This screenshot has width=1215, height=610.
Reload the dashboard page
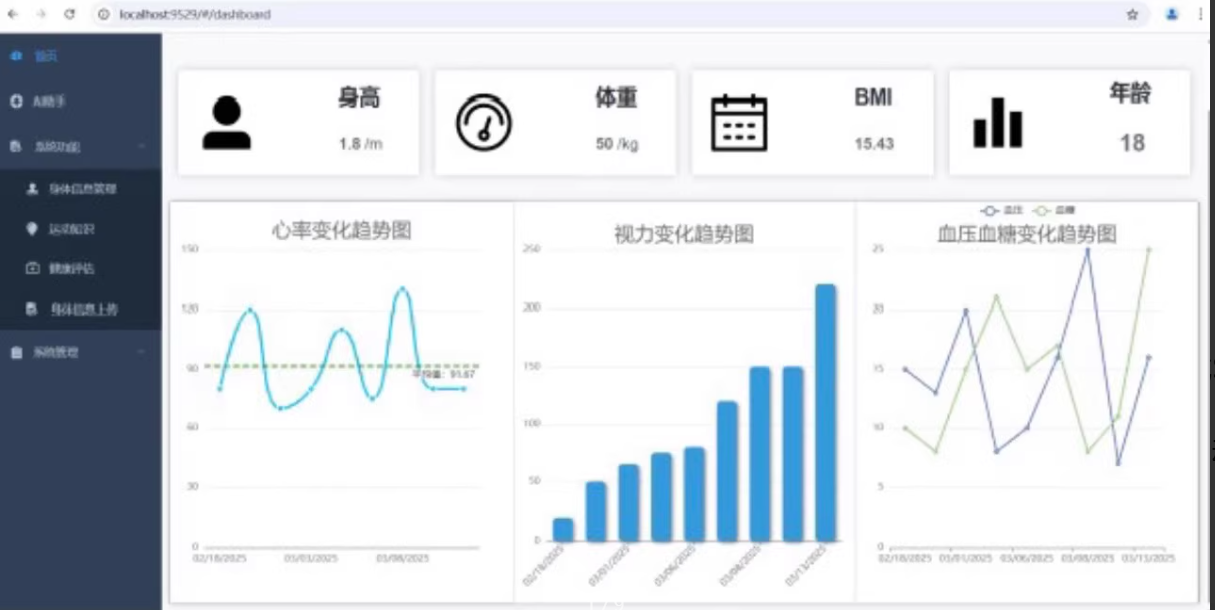coord(69,15)
